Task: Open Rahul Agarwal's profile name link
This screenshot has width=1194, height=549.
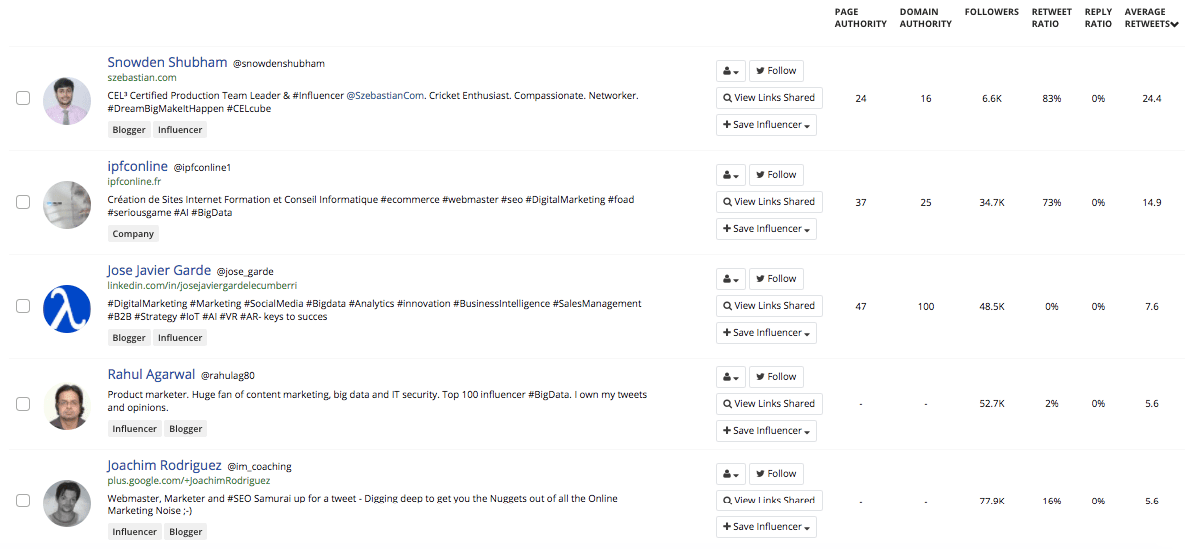Action: [x=151, y=375]
